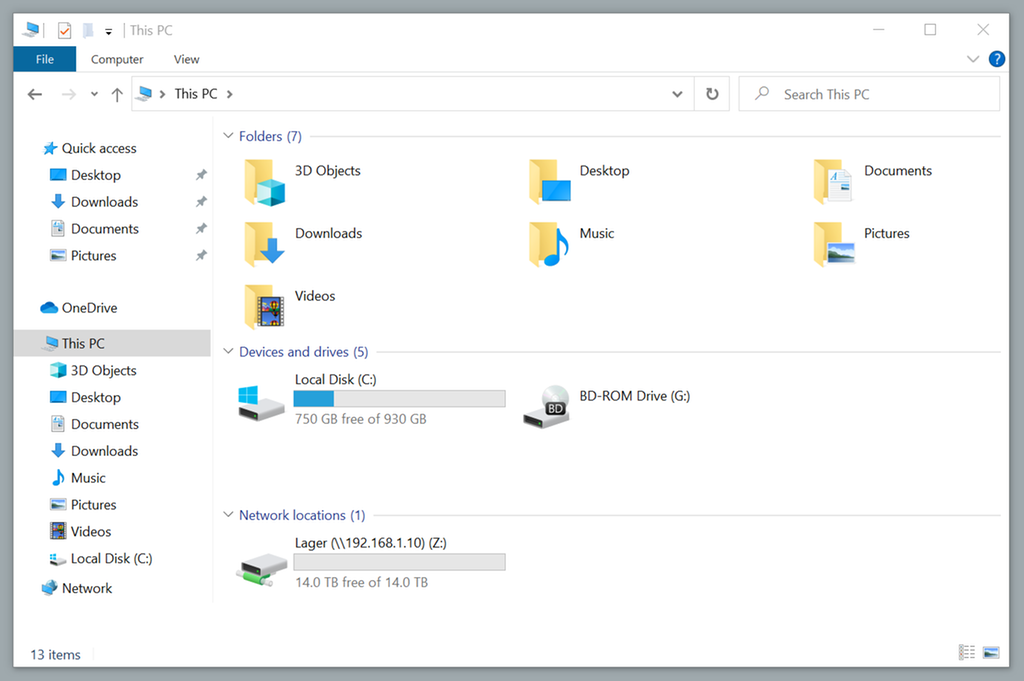1024x681 pixels.
Task: Switch to large icons view in status bar
Action: [x=991, y=653]
